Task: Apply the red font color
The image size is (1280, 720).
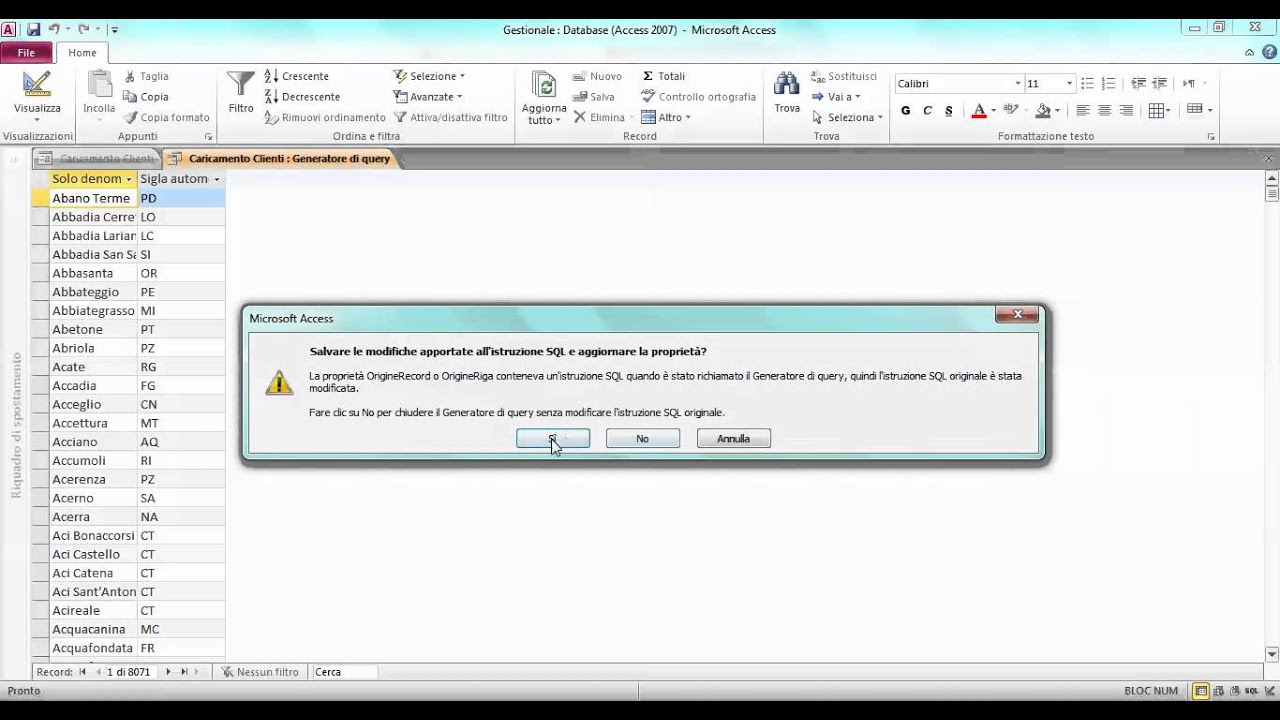Action: (x=979, y=111)
